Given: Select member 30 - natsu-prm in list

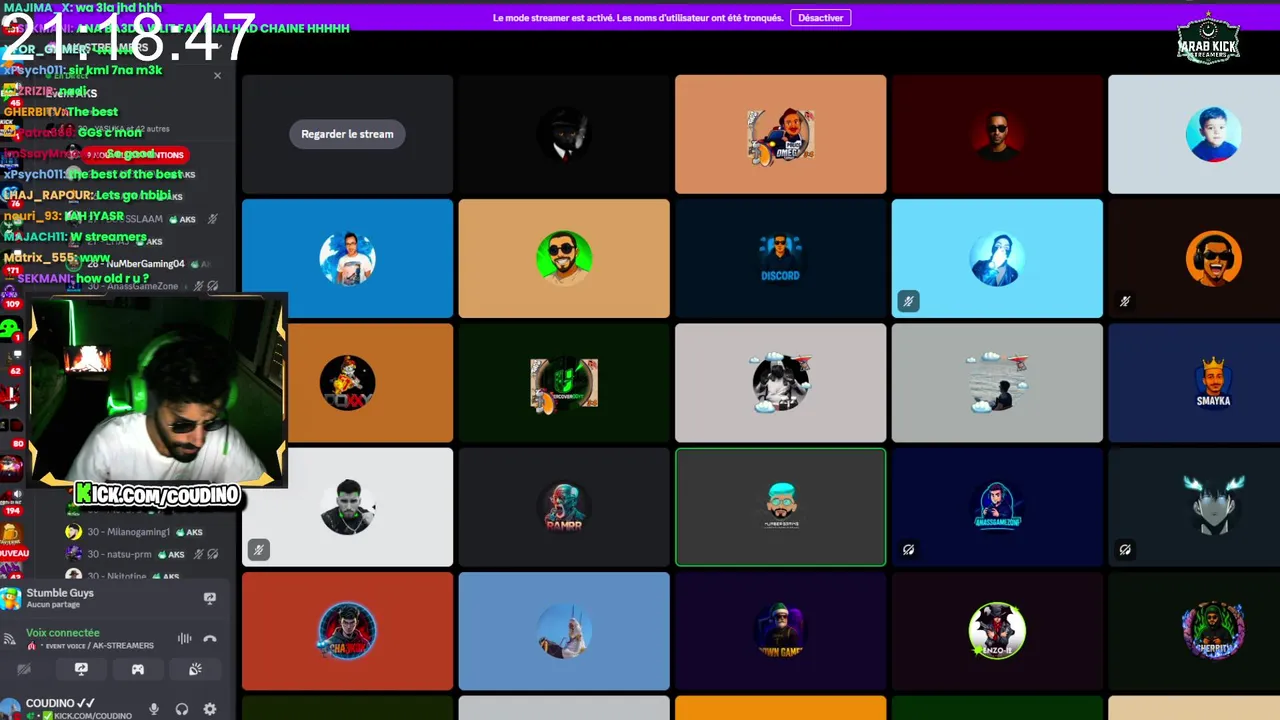Looking at the screenshot, I should pyautogui.click(x=142, y=554).
